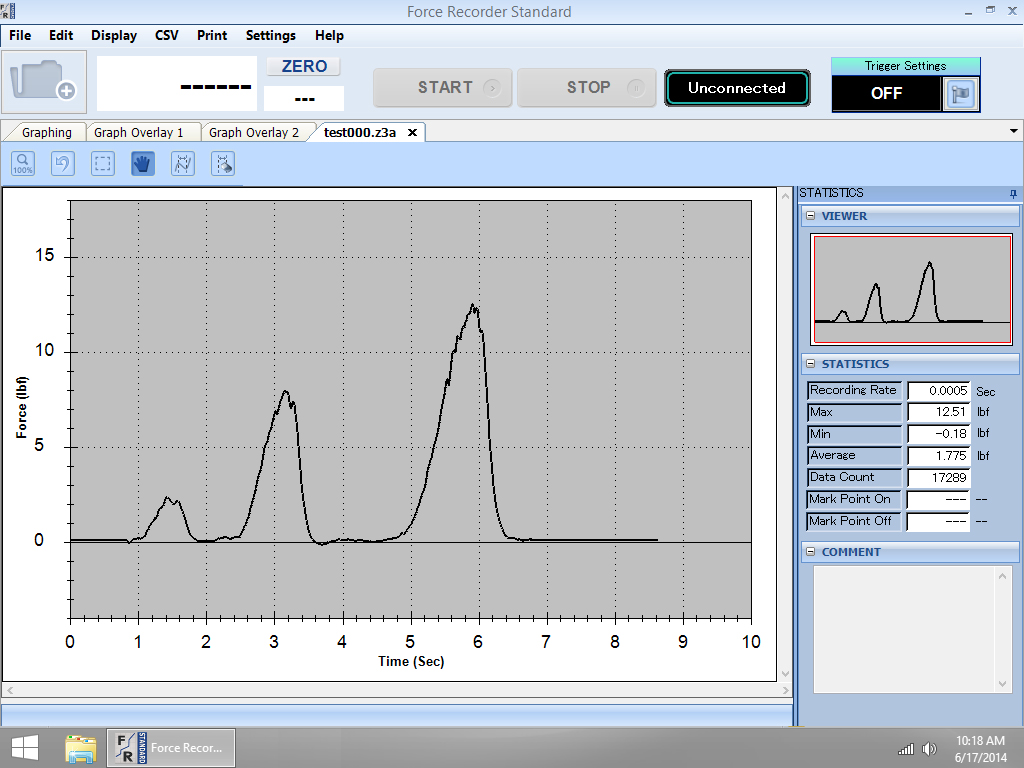
Task: Select the dashed rectangle zoom-area tool
Action: tap(103, 163)
